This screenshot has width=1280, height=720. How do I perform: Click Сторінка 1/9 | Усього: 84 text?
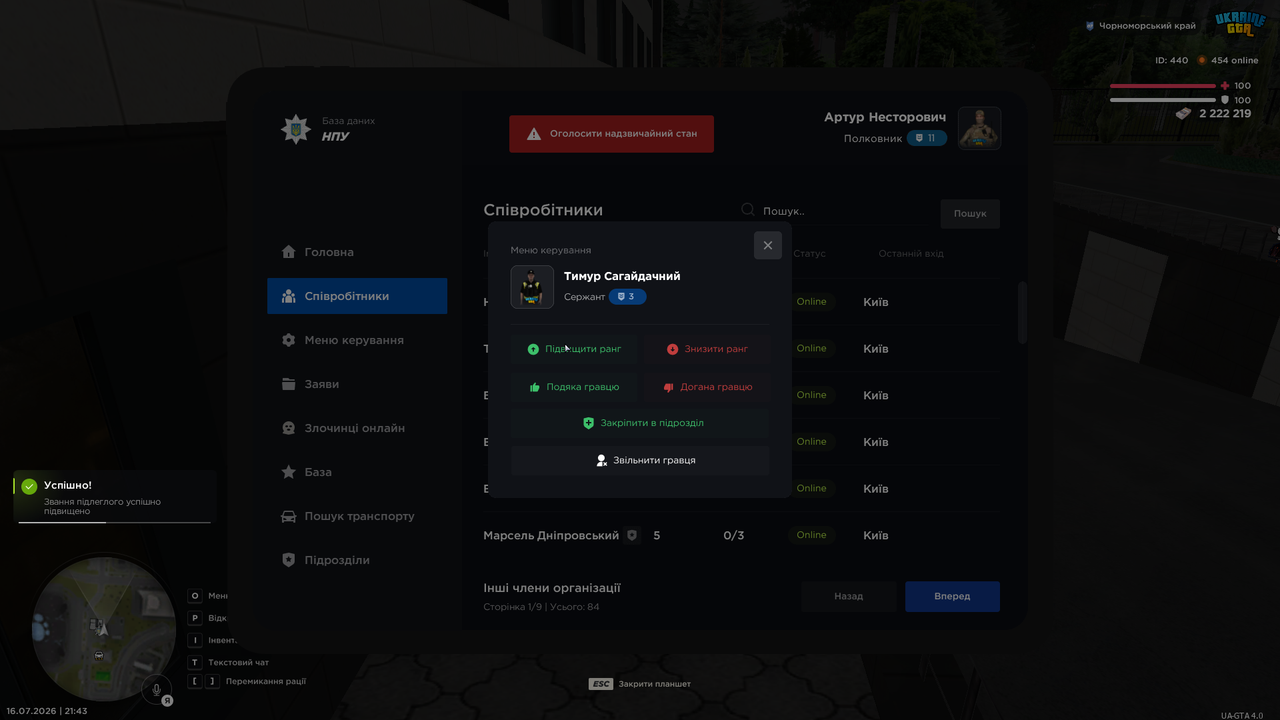point(541,607)
